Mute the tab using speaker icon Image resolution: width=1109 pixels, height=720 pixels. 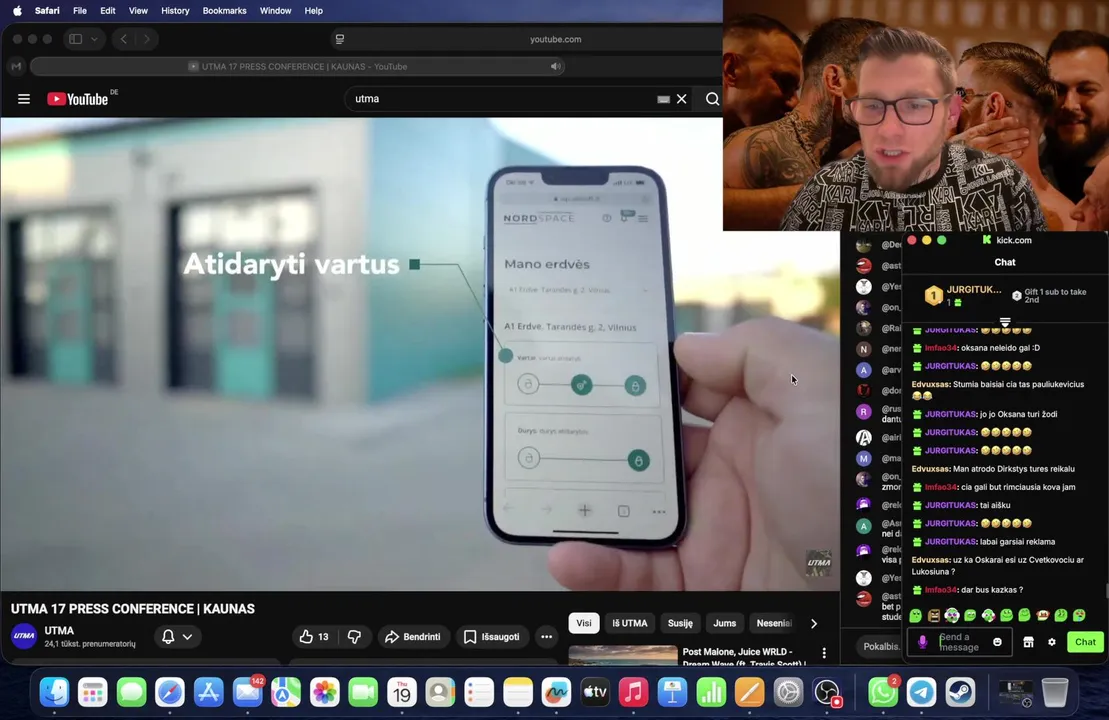pyautogui.click(x=556, y=66)
